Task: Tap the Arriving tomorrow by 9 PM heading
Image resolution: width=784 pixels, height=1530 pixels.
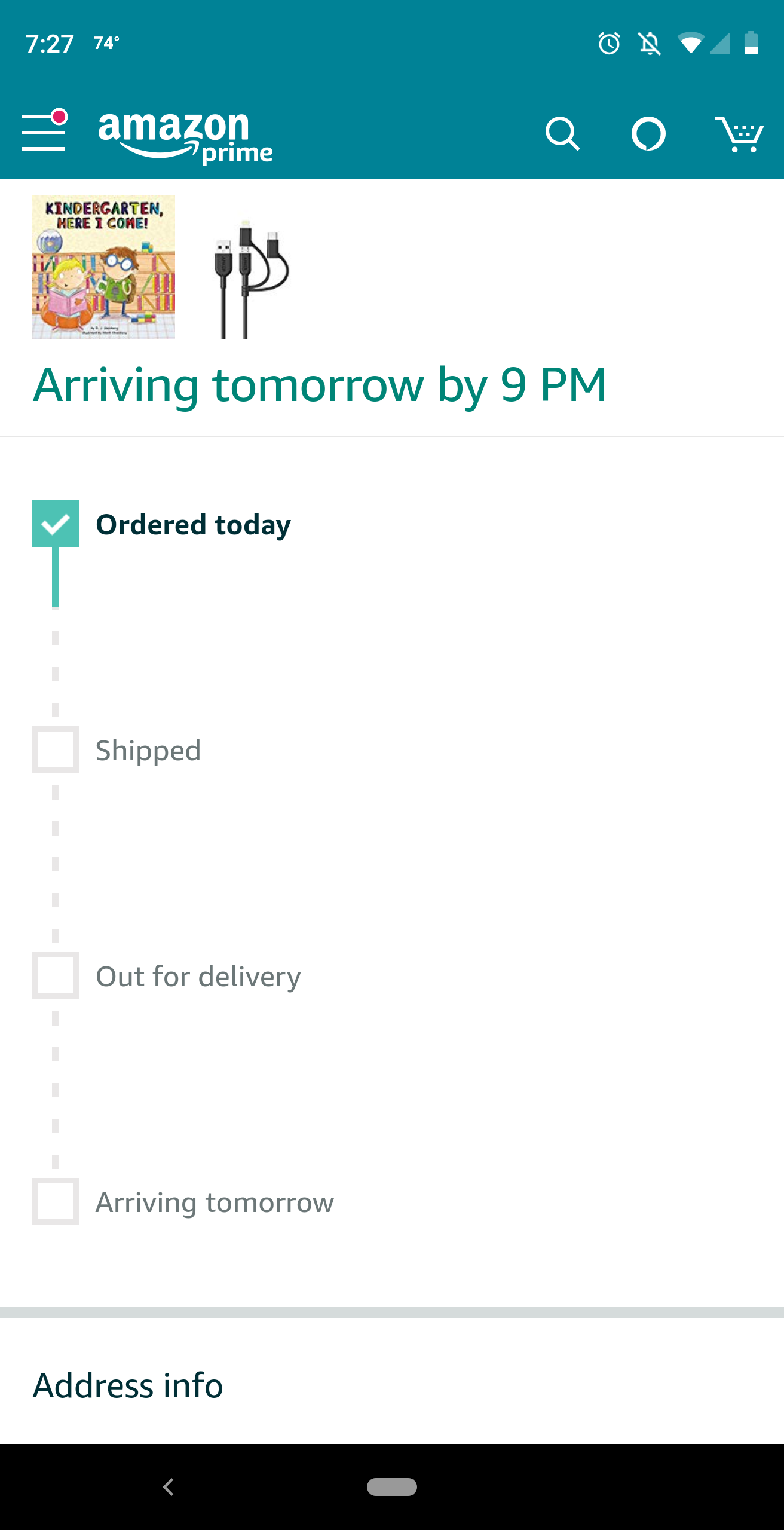Action: (x=320, y=385)
